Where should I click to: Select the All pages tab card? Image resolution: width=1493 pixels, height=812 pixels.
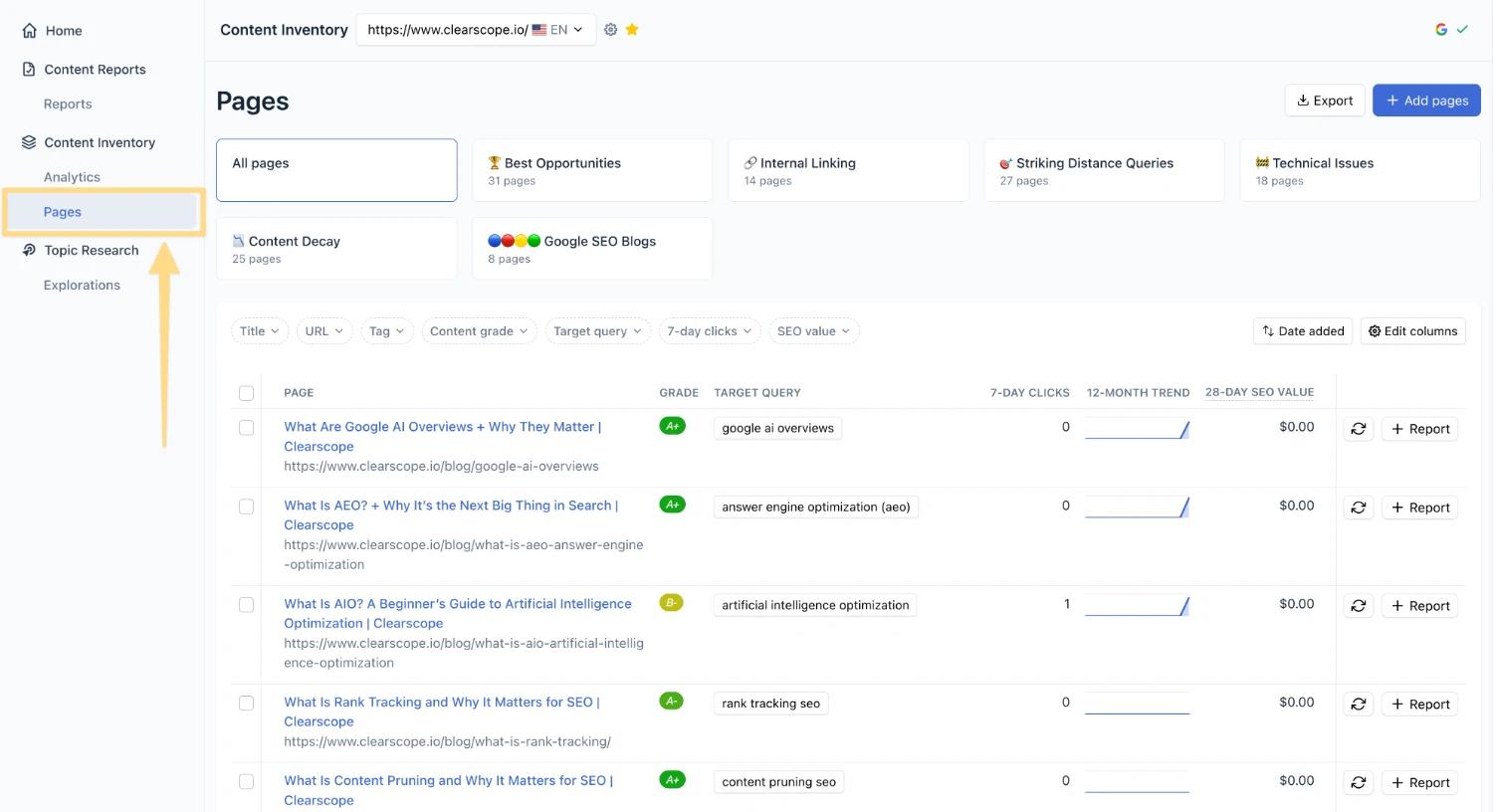click(336, 170)
